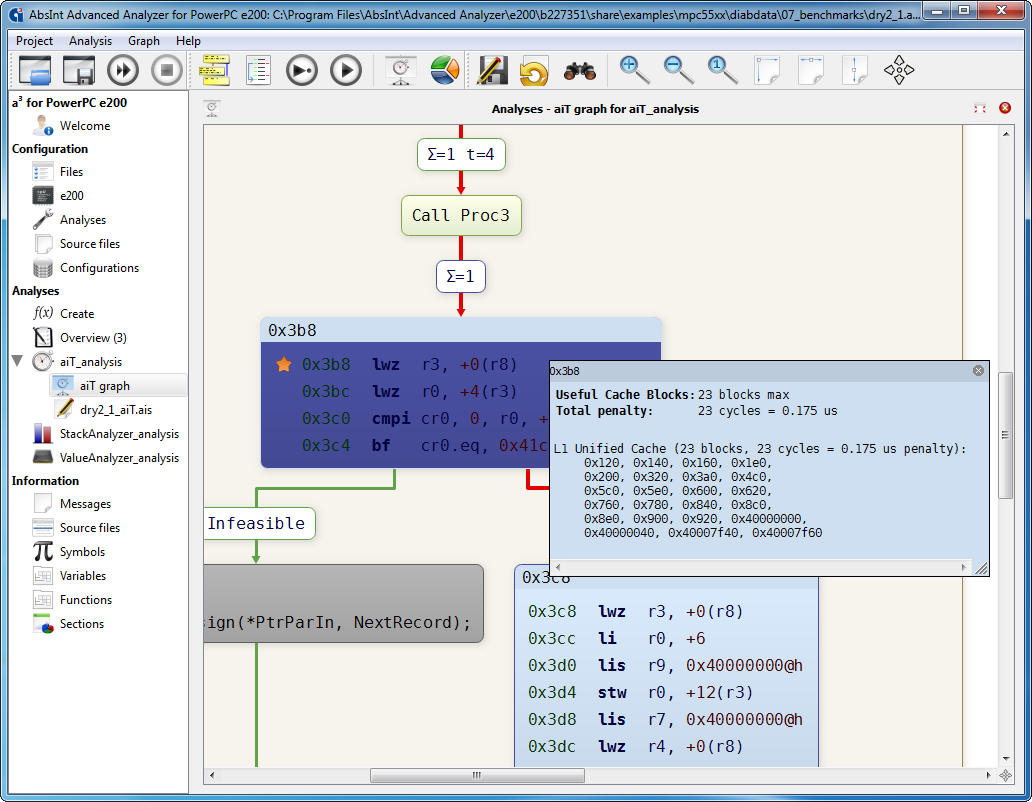Screen dimensions: 1032x802
Task: Click the popup's scroll right arrow
Action: point(964,567)
